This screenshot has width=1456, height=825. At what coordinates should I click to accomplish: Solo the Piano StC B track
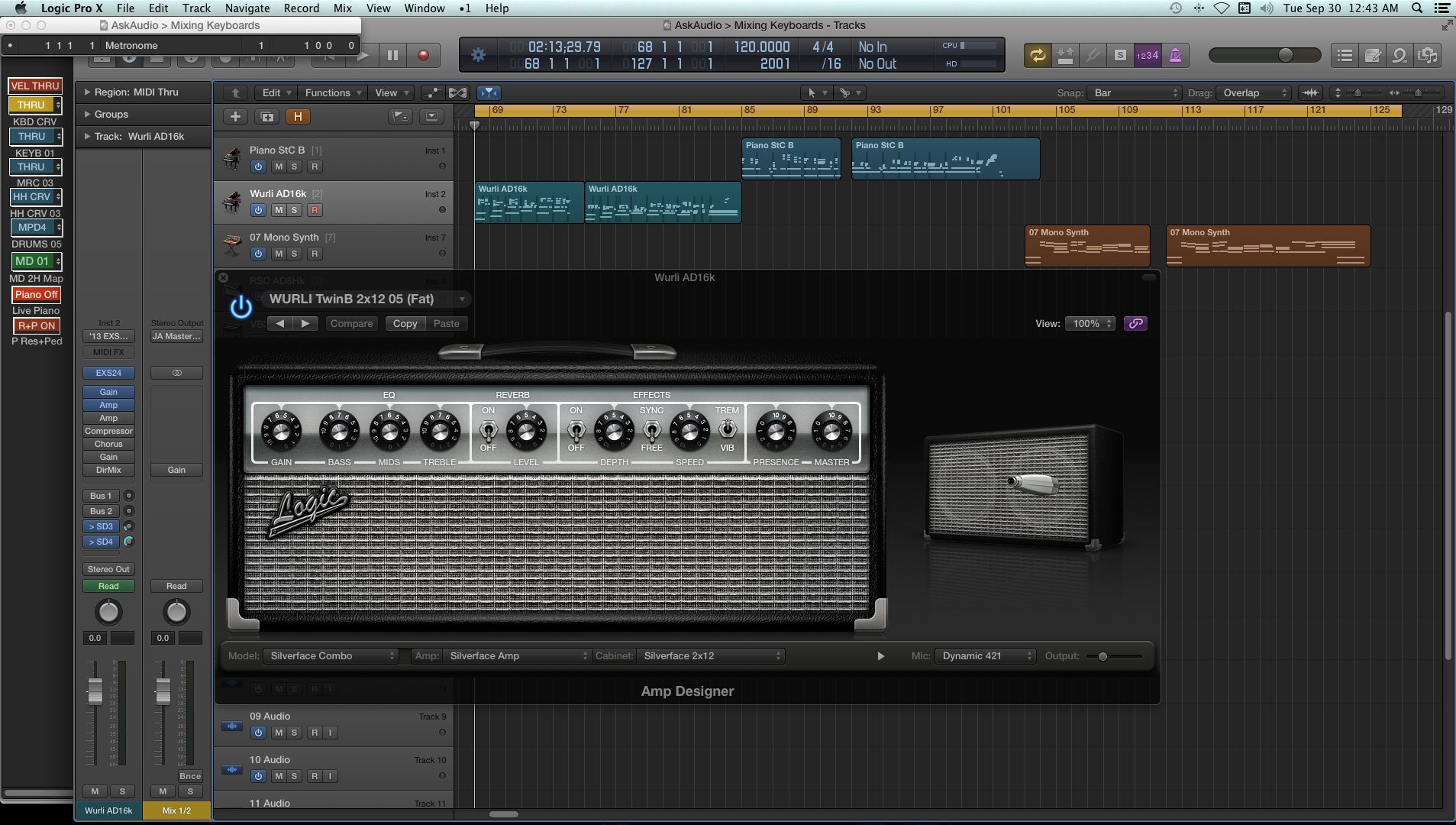coord(294,167)
